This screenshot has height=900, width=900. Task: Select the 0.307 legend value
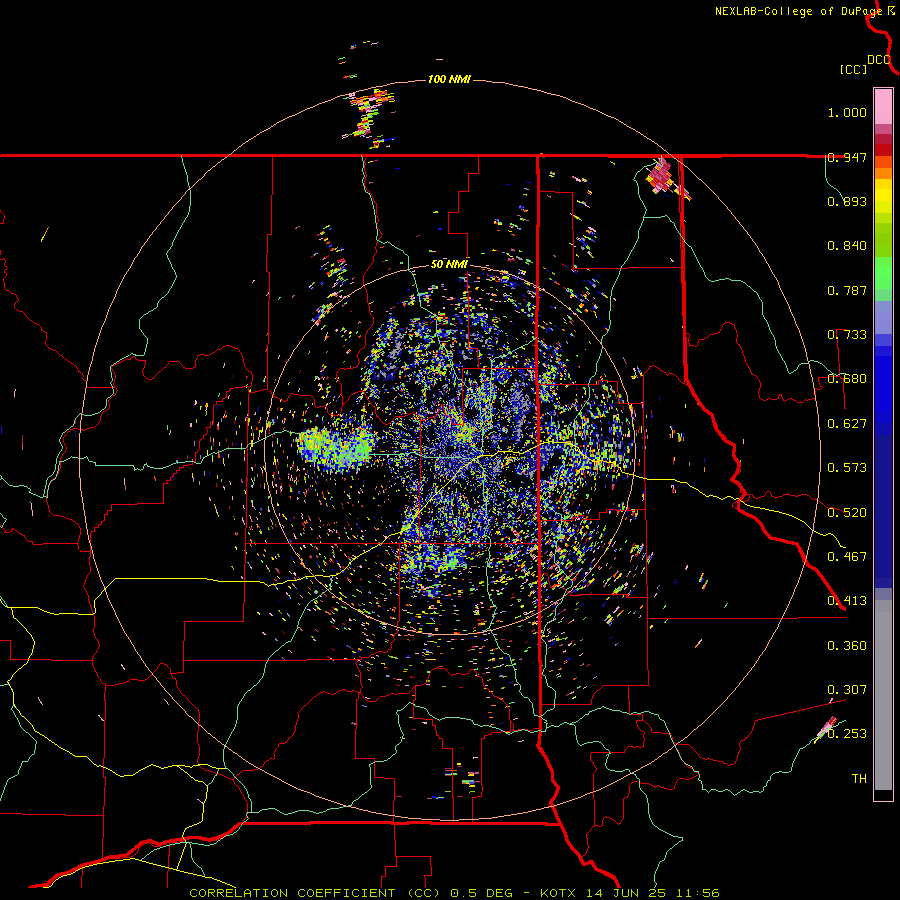847,690
